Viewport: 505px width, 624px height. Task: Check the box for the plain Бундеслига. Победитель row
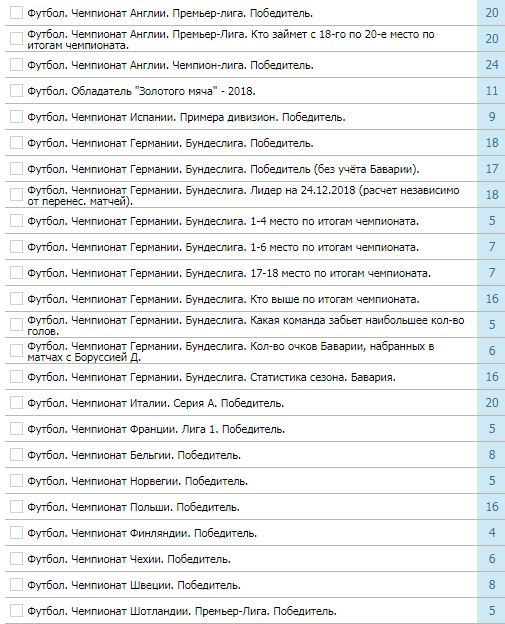(16, 142)
